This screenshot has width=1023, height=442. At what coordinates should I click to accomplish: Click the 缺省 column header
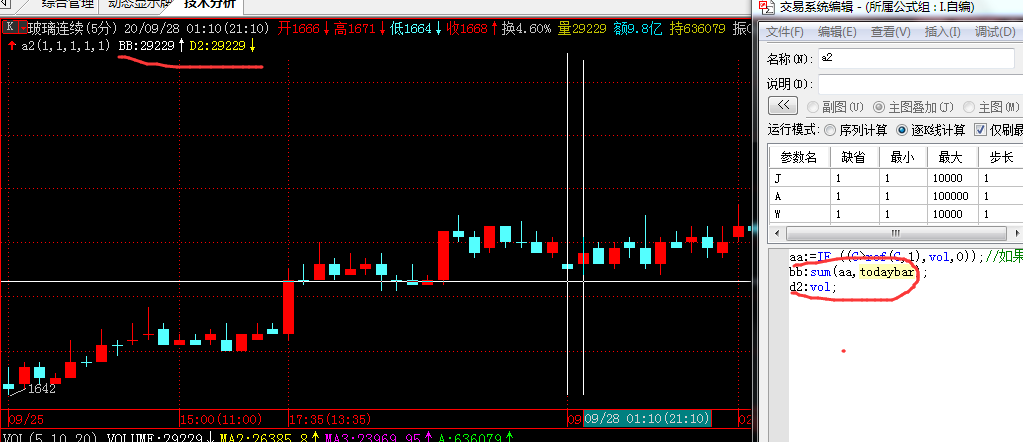[855, 157]
